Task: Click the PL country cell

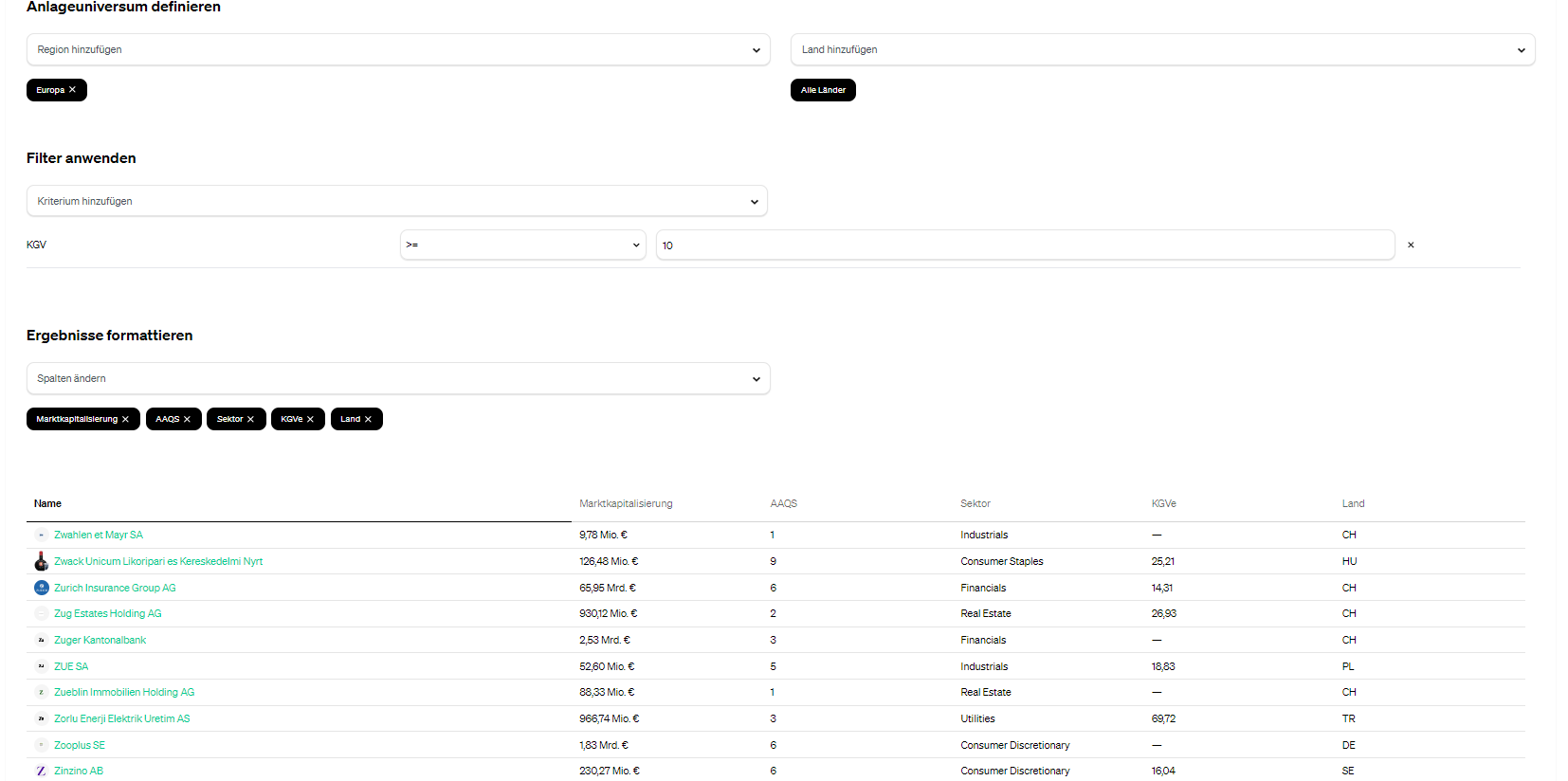Action: point(1348,666)
